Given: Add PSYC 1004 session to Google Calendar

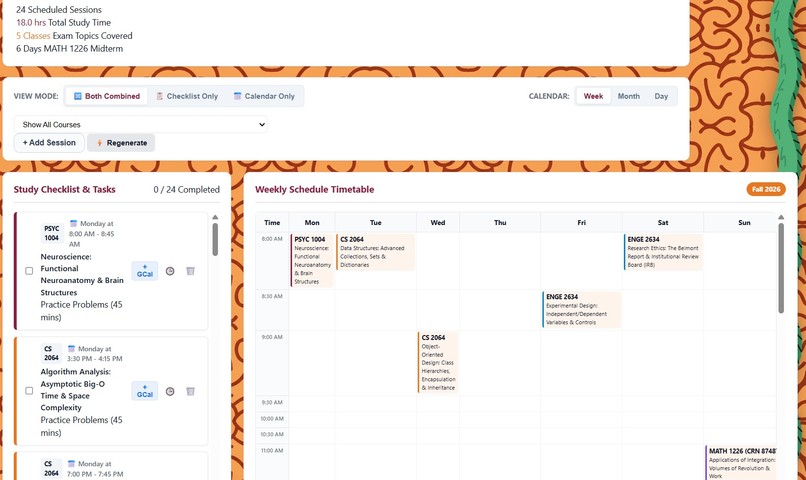Looking at the screenshot, I should pos(144,271).
